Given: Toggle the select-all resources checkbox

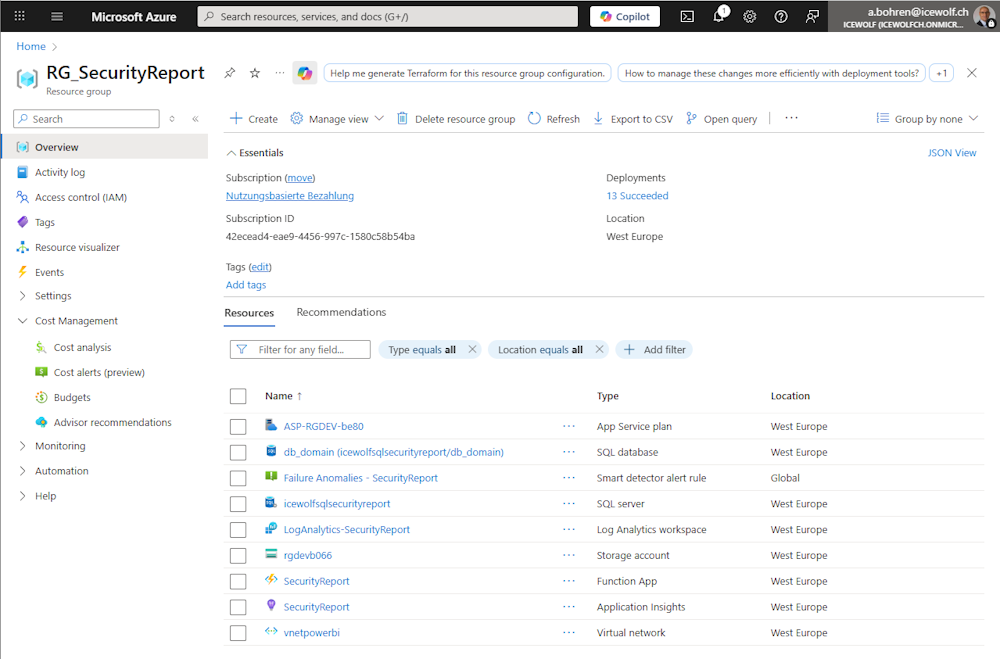Looking at the screenshot, I should [238, 396].
